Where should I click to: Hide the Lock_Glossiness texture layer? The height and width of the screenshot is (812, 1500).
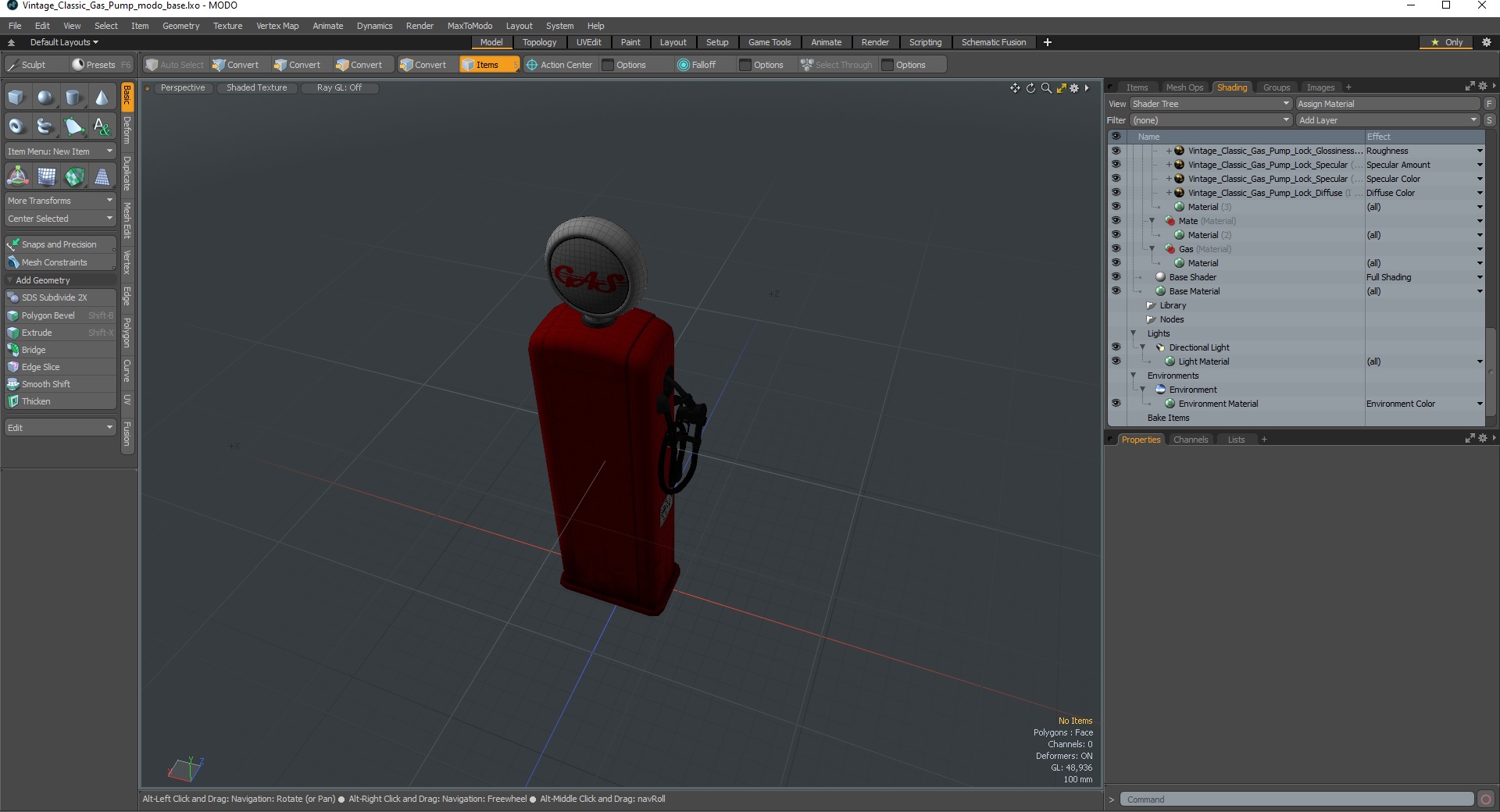[x=1116, y=151]
